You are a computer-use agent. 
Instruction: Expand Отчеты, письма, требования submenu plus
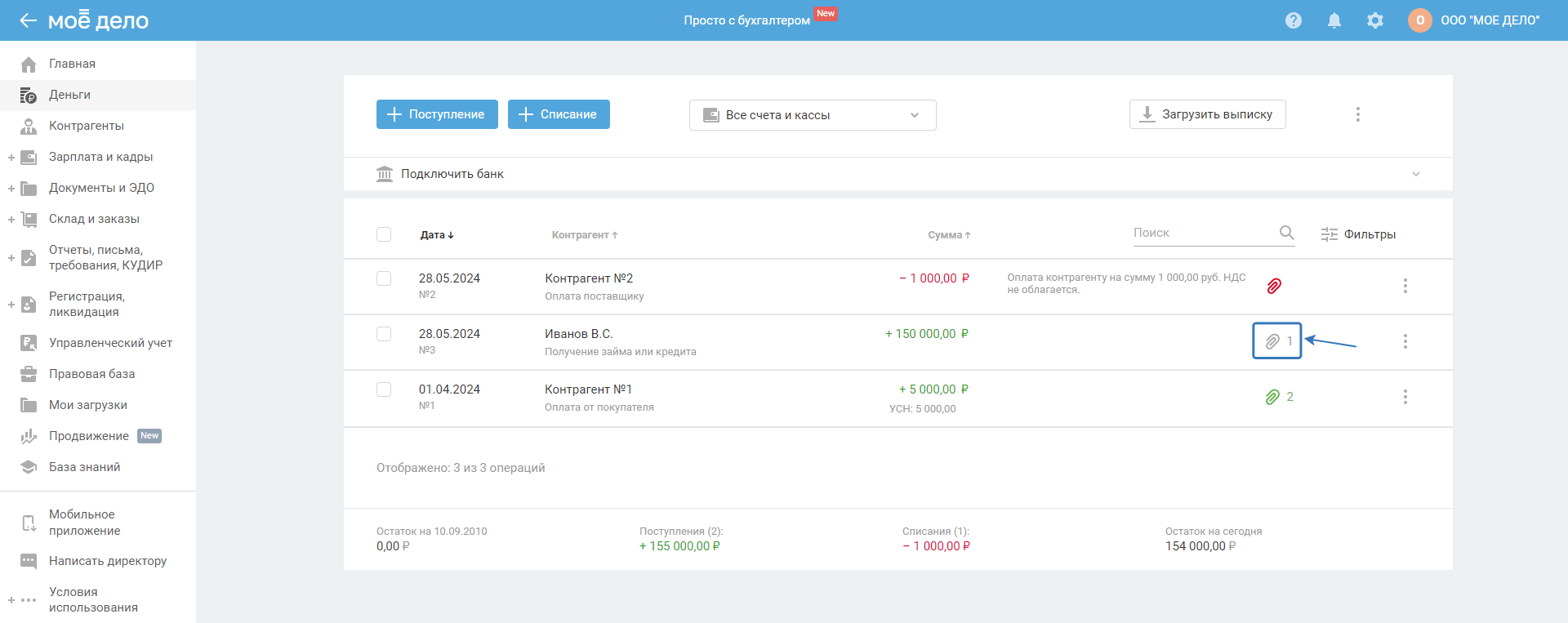tap(11, 258)
